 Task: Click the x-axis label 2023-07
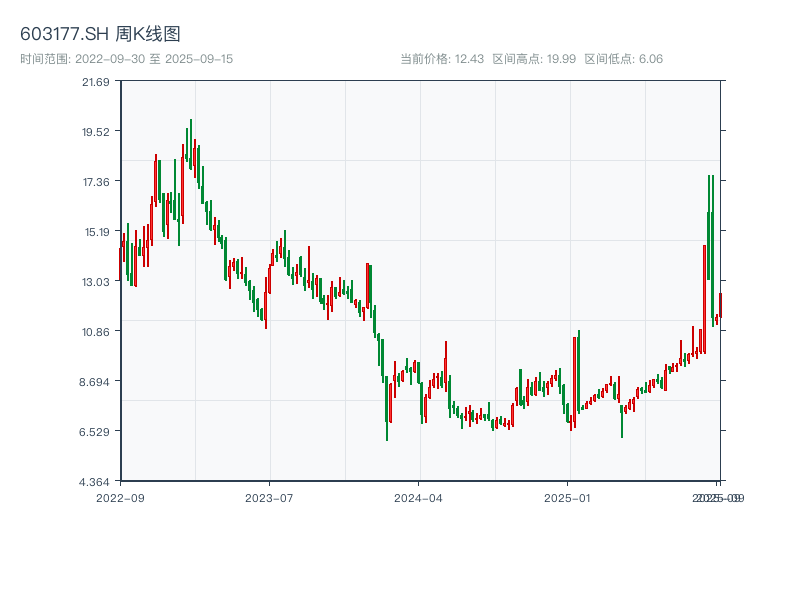[x=269, y=498]
